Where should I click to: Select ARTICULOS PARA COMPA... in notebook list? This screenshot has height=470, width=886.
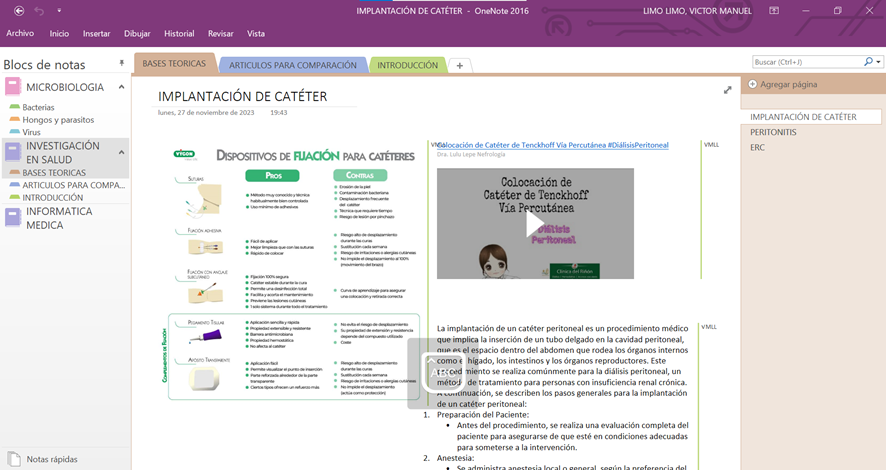pyautogui.click(x=73, y=185)
